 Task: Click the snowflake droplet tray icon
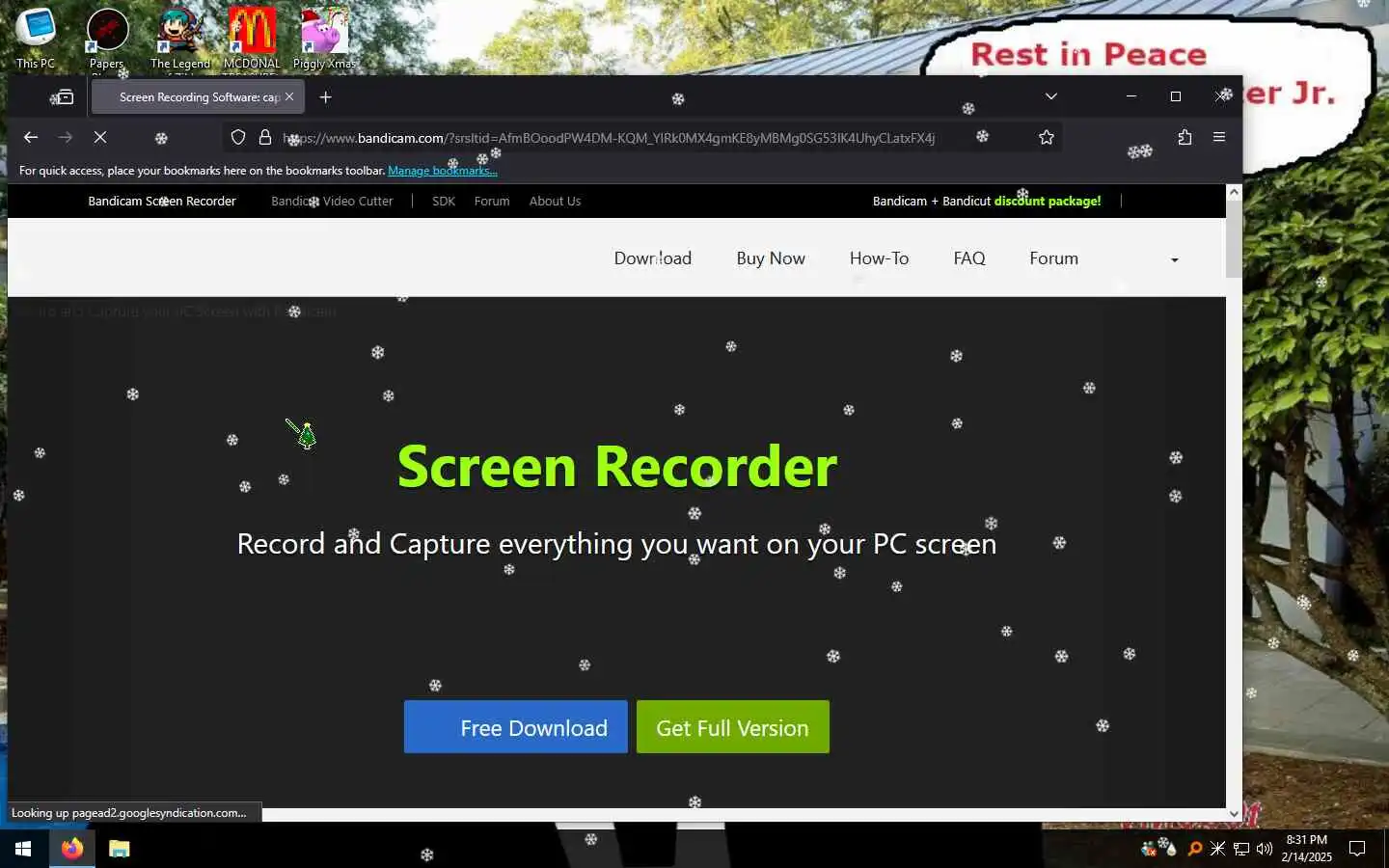click(1170, 849)
